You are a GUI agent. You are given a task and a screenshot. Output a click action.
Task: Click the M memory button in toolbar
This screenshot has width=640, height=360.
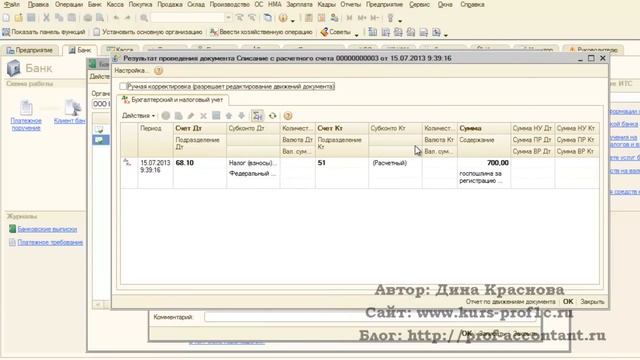click(349, 18)
